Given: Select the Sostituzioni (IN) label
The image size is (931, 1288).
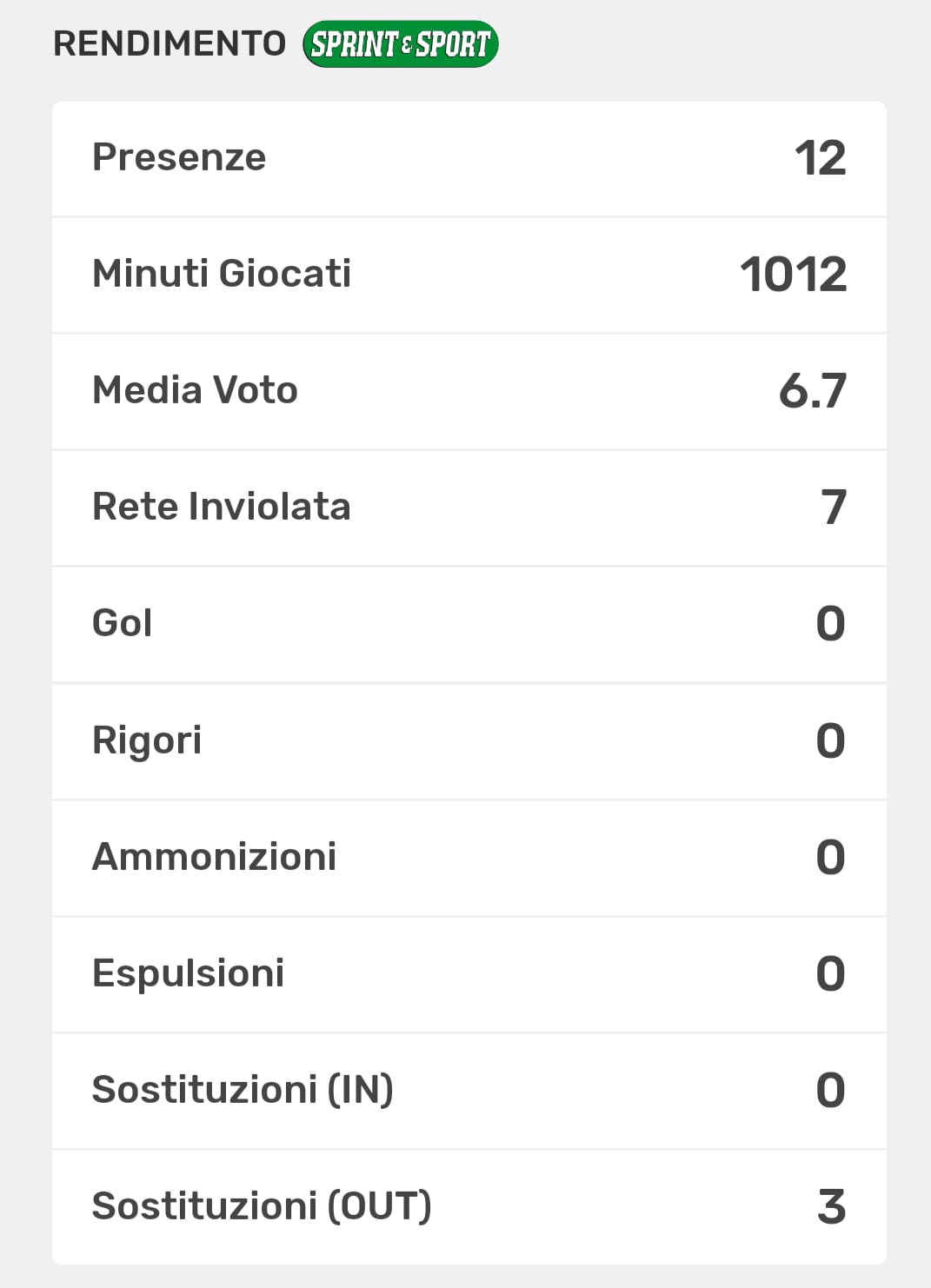Looking at the screenshot, I should pyautogui.click(x=243, y=1090).
